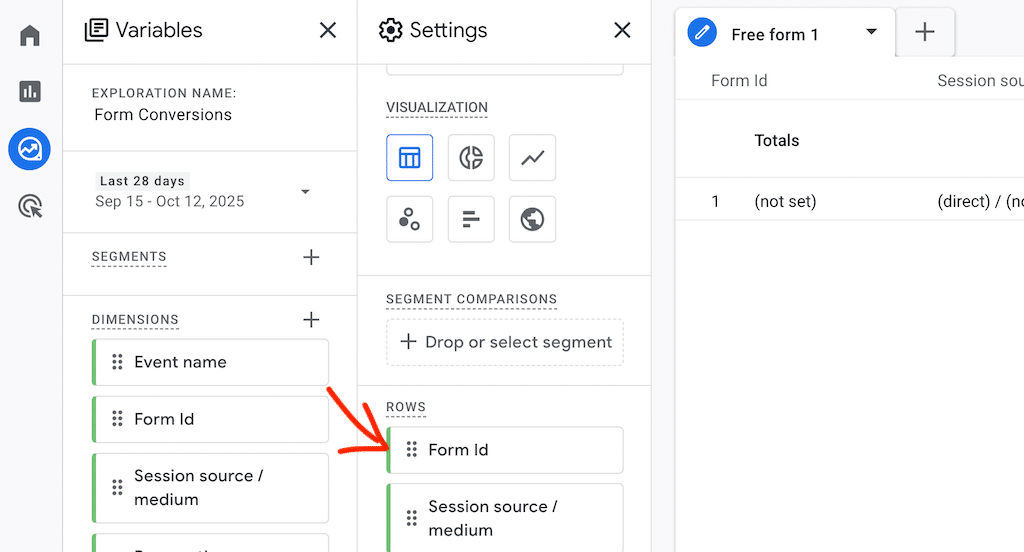Screen dimensions: 1024x552
Task: Select the line chart visualization
Action: [532, 158]
